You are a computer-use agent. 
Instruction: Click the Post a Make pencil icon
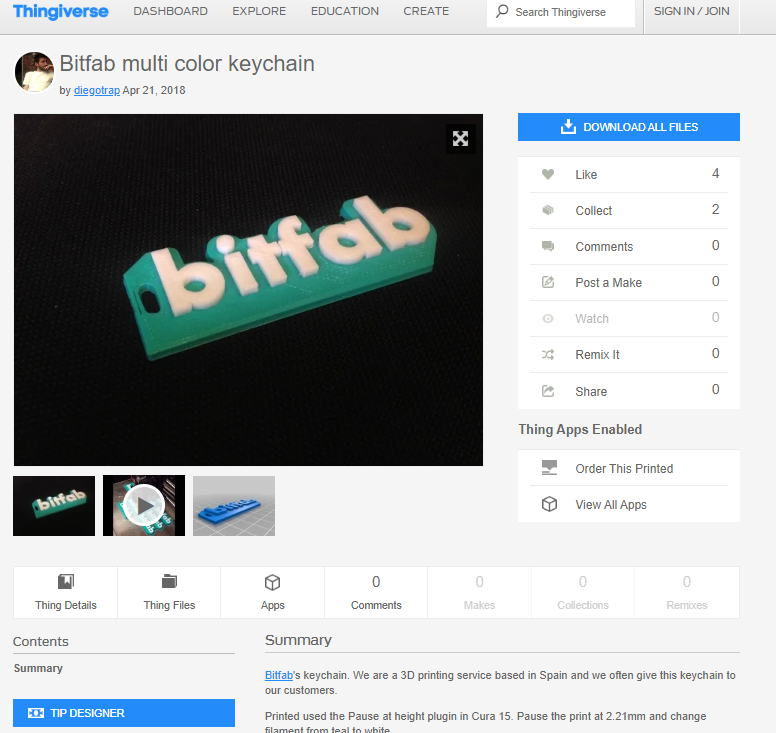pyautogui.click(x=548, y=282)
